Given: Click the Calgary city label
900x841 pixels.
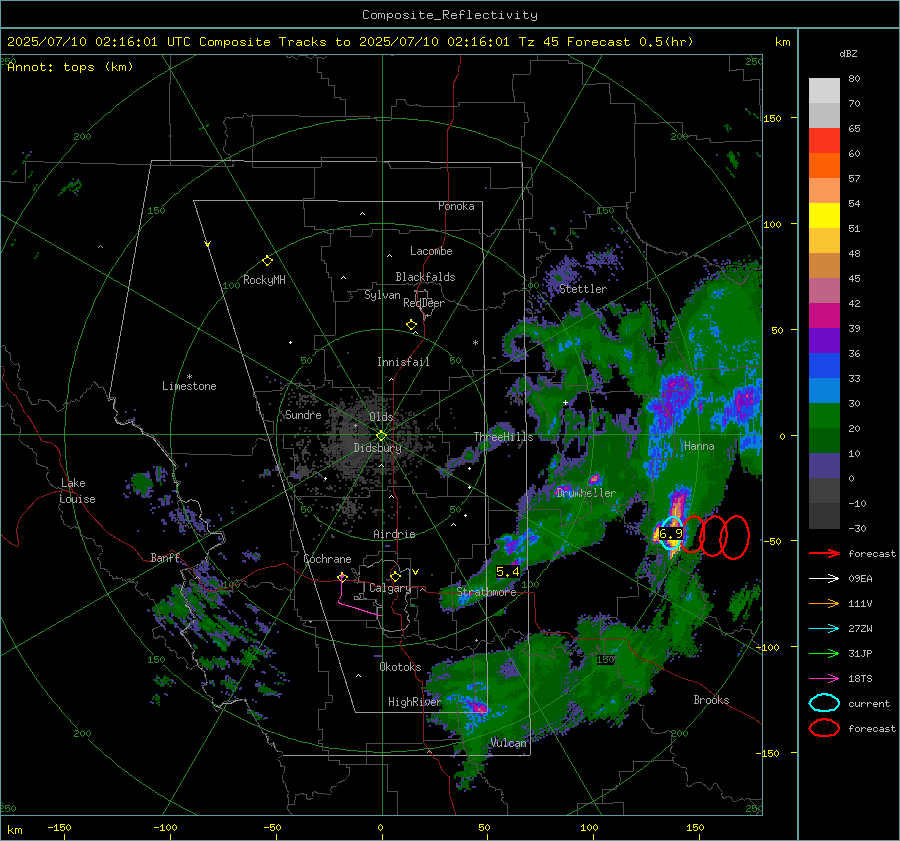Looking at the screenshot, I should pyautogui.click(x=390, y=588).
